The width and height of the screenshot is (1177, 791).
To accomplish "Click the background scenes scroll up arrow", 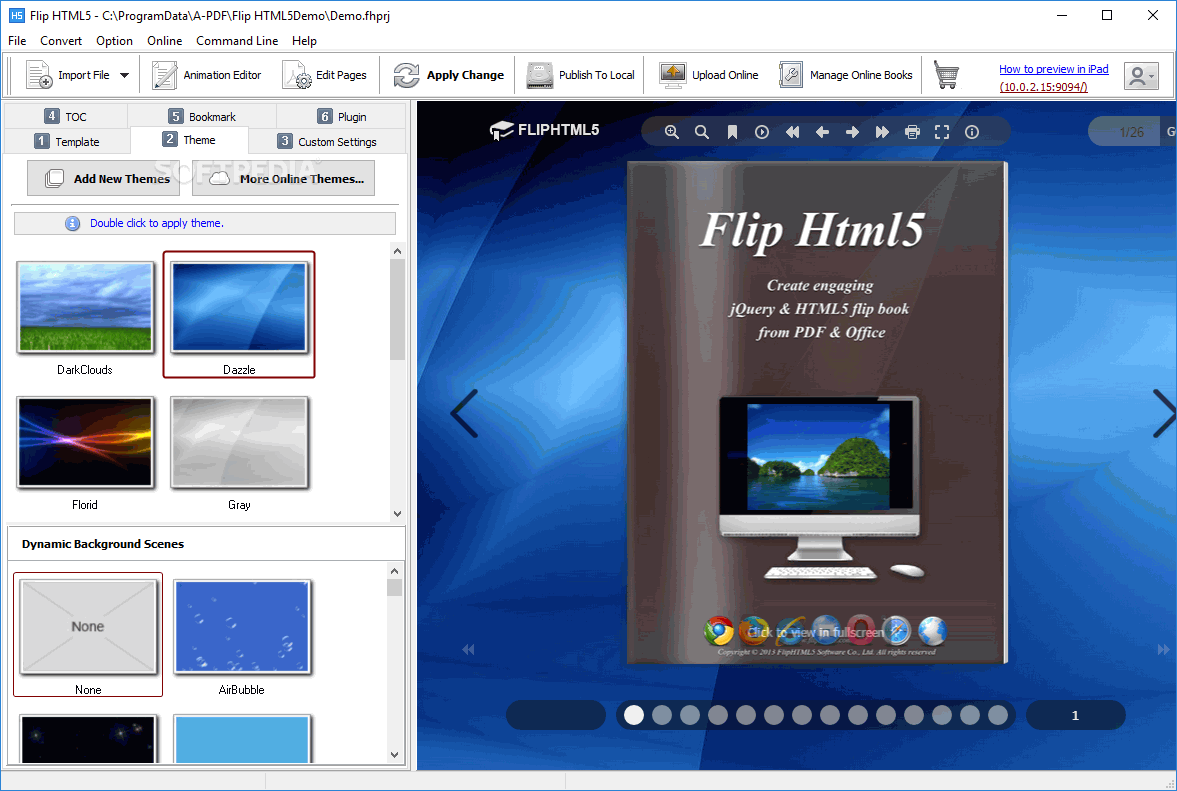I will tap(395, 571).
